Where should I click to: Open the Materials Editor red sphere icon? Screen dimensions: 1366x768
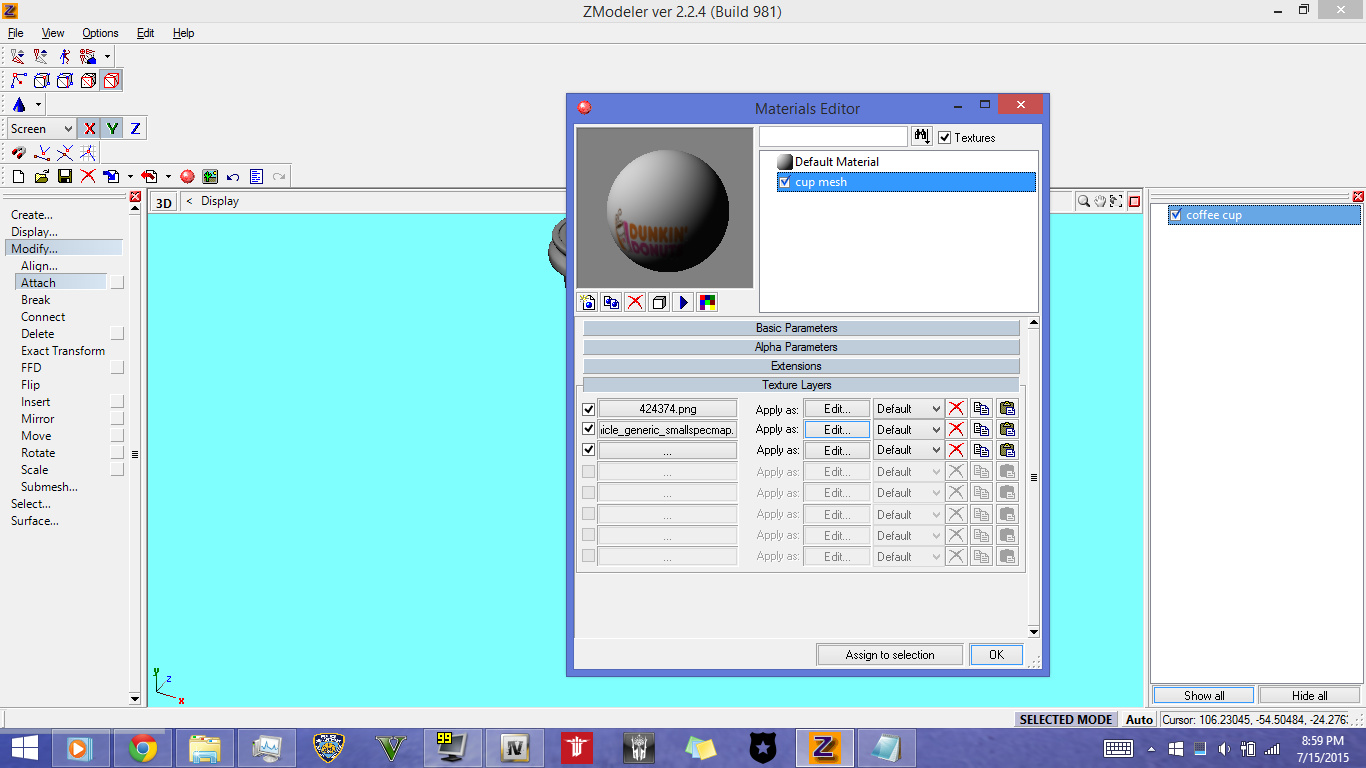(187, 177)
